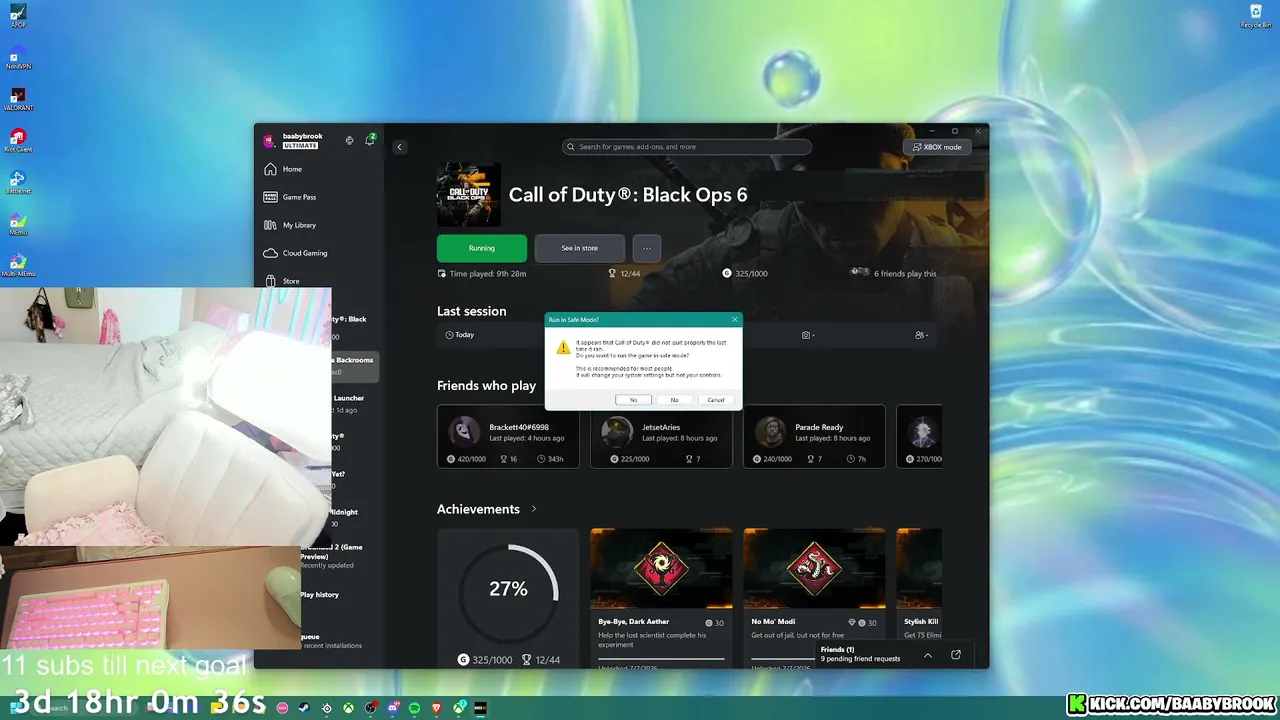Click the search for games field
The height and width of the screenshot is (720, 1280).
[687, 147]
